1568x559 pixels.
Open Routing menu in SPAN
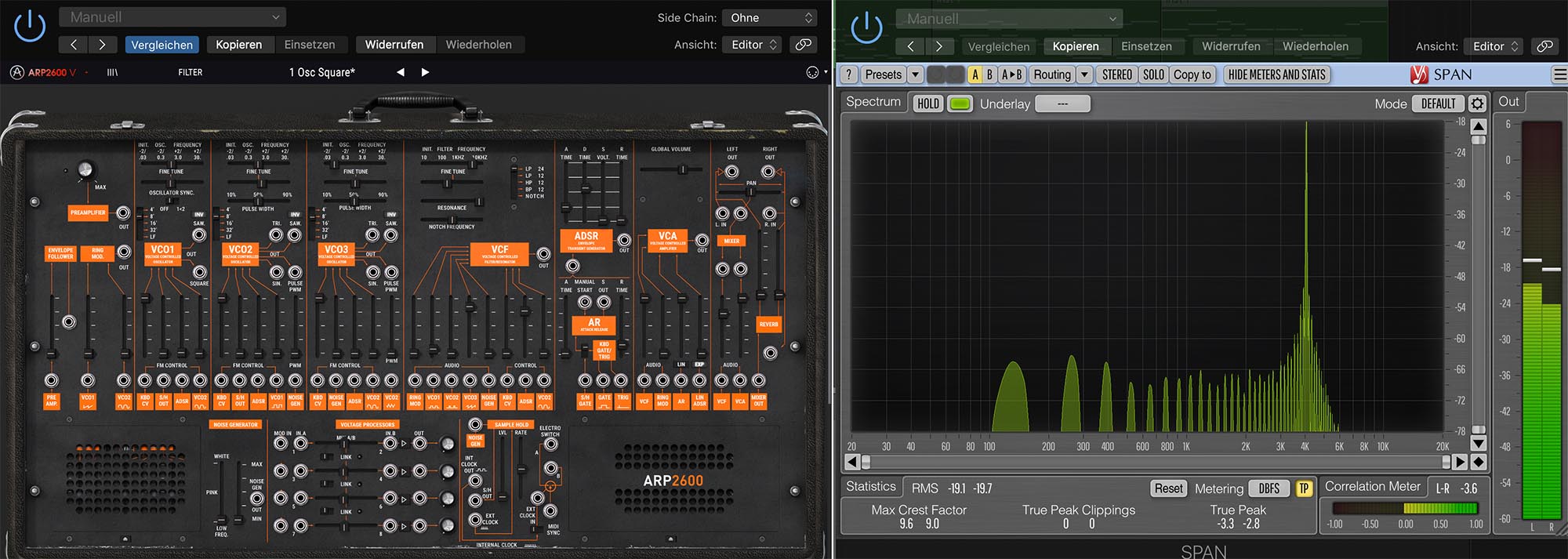click(x=1051, y=74)
